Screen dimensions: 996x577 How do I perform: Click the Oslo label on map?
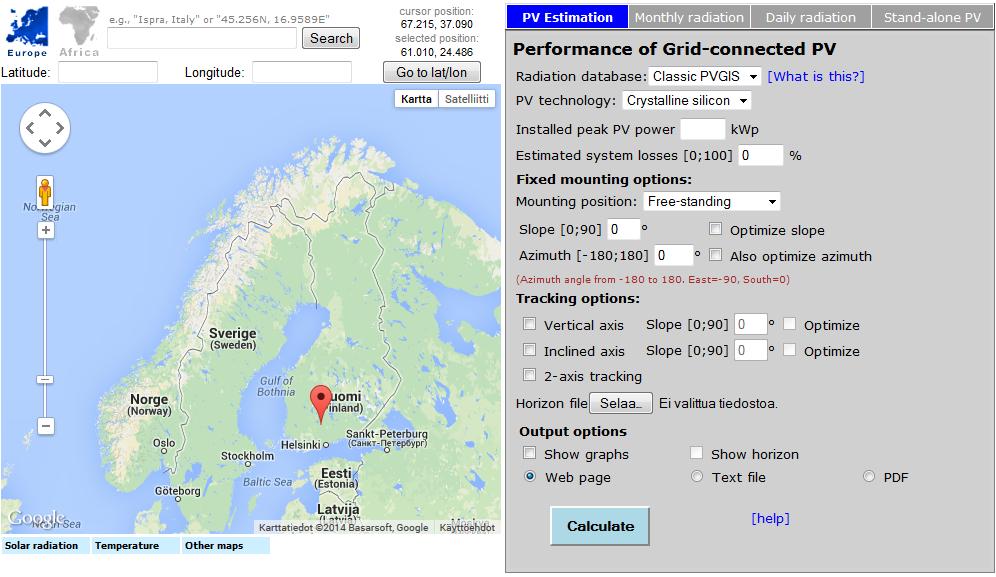tap(163, 443)
